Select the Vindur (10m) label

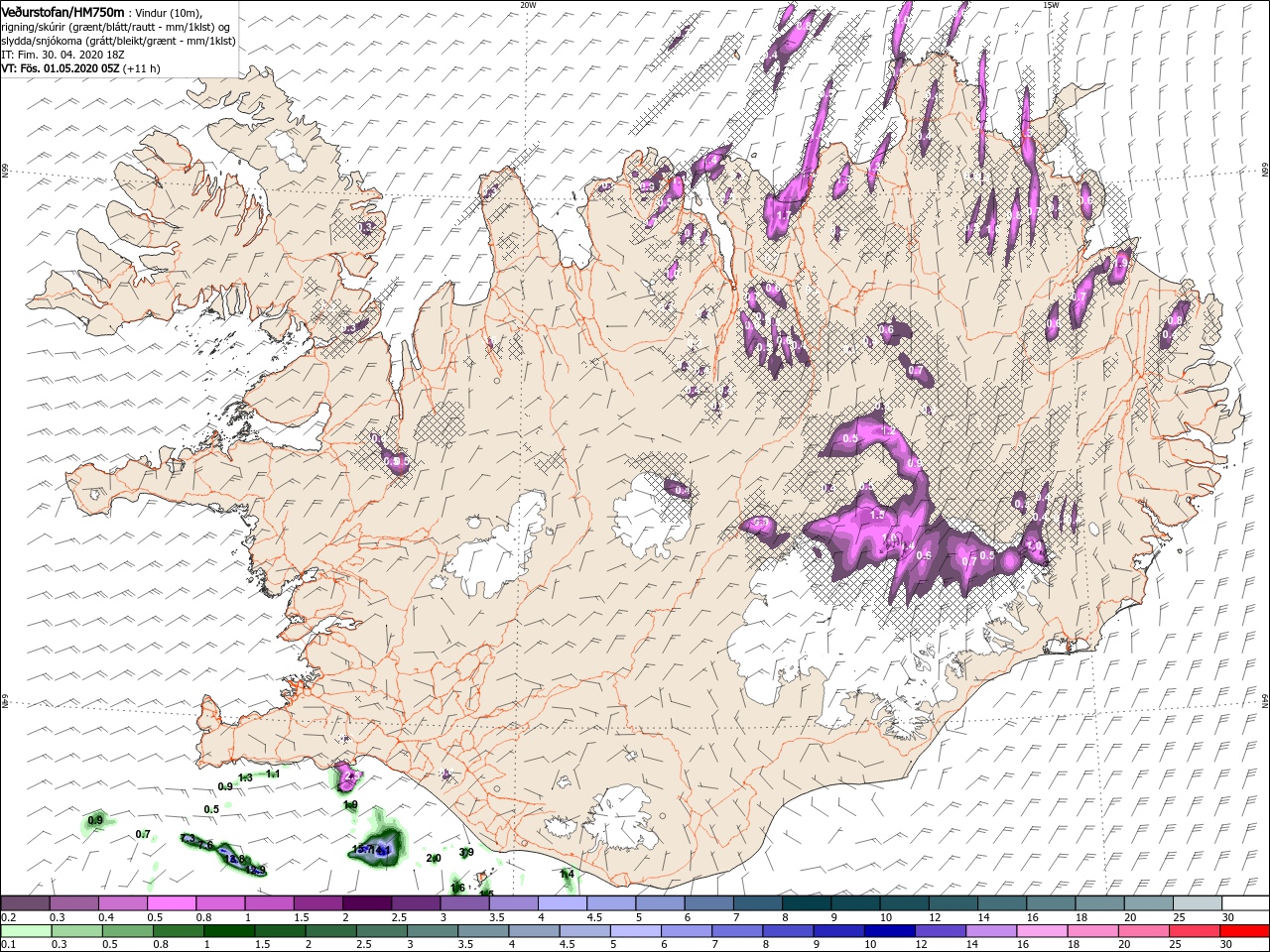[x=170, y=12]
